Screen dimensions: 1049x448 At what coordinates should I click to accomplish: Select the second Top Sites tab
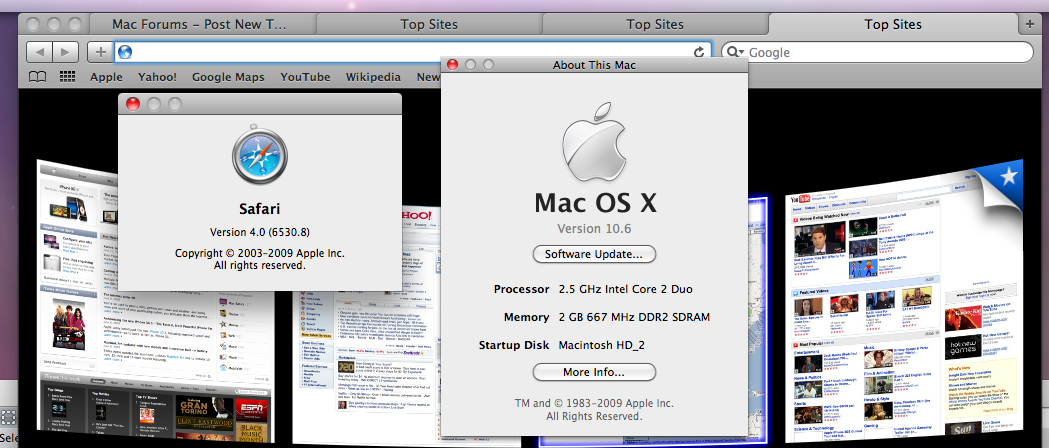[x=429, y=25]
